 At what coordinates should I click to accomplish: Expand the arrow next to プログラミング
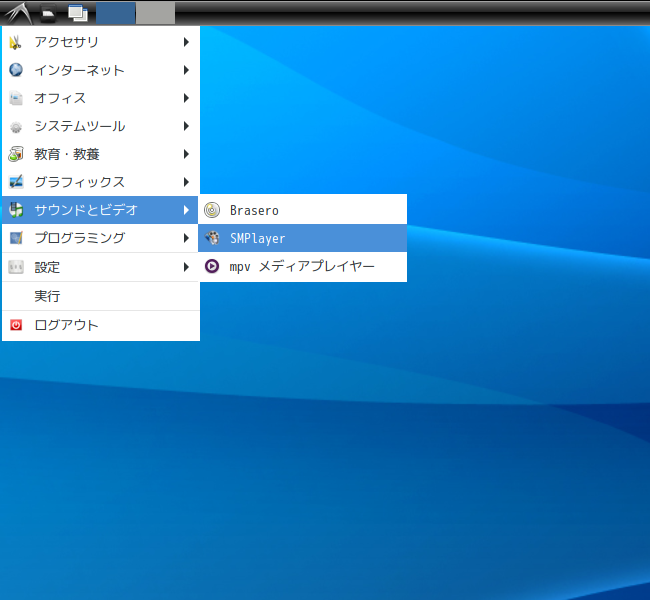186,238
